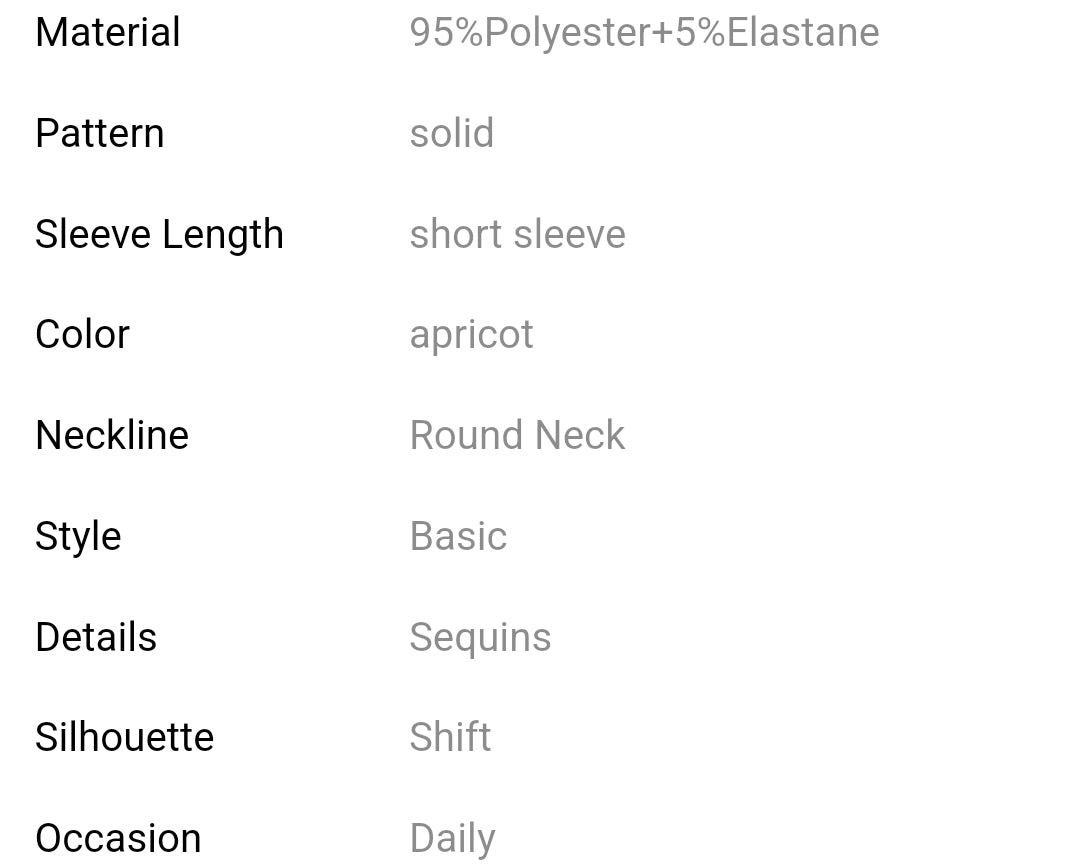The image size is (1080, 866).
Task: Select the short sleeve value
Action: (517, 234)
